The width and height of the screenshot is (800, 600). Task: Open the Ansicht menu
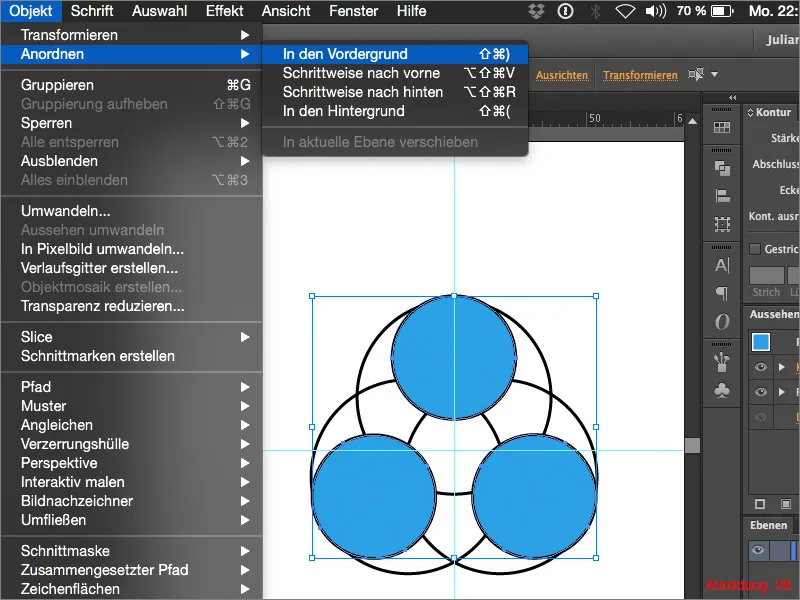[286, 11]
